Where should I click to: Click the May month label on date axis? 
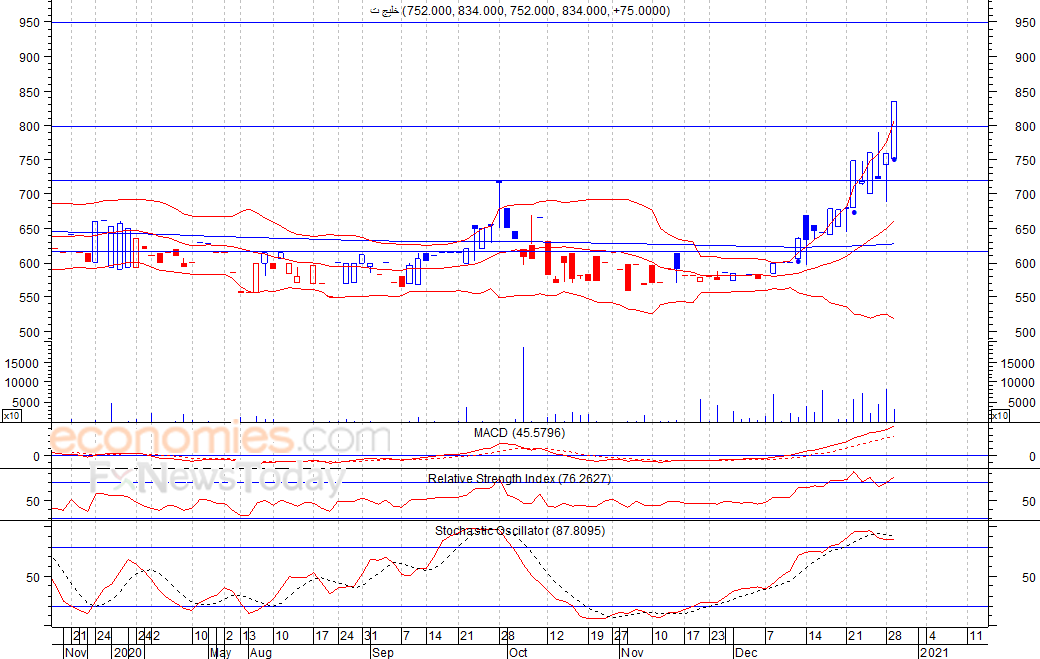click(220, 652)
